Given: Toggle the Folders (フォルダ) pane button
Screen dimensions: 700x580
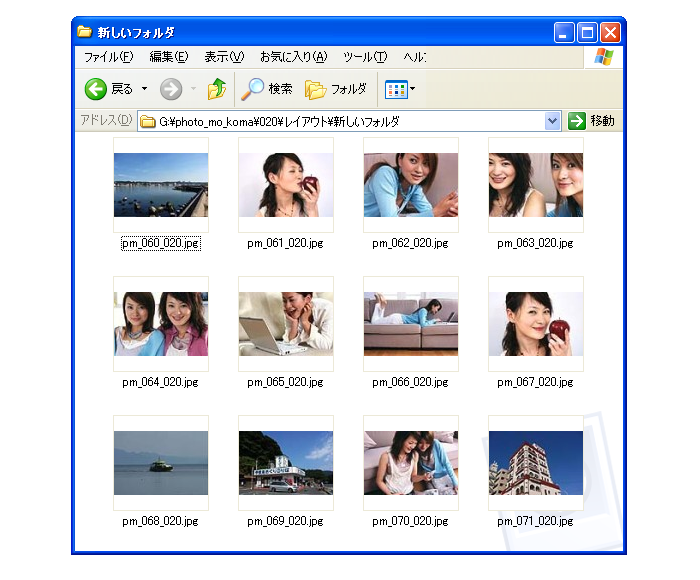Looking at the screenshot, I should 336,89.
